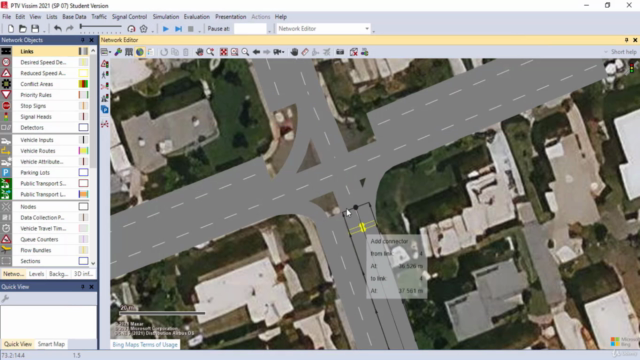The height and width of the screenshot is (360, 640).
Task: Select Desired Speed Decisions object
Action: (44, 62)
